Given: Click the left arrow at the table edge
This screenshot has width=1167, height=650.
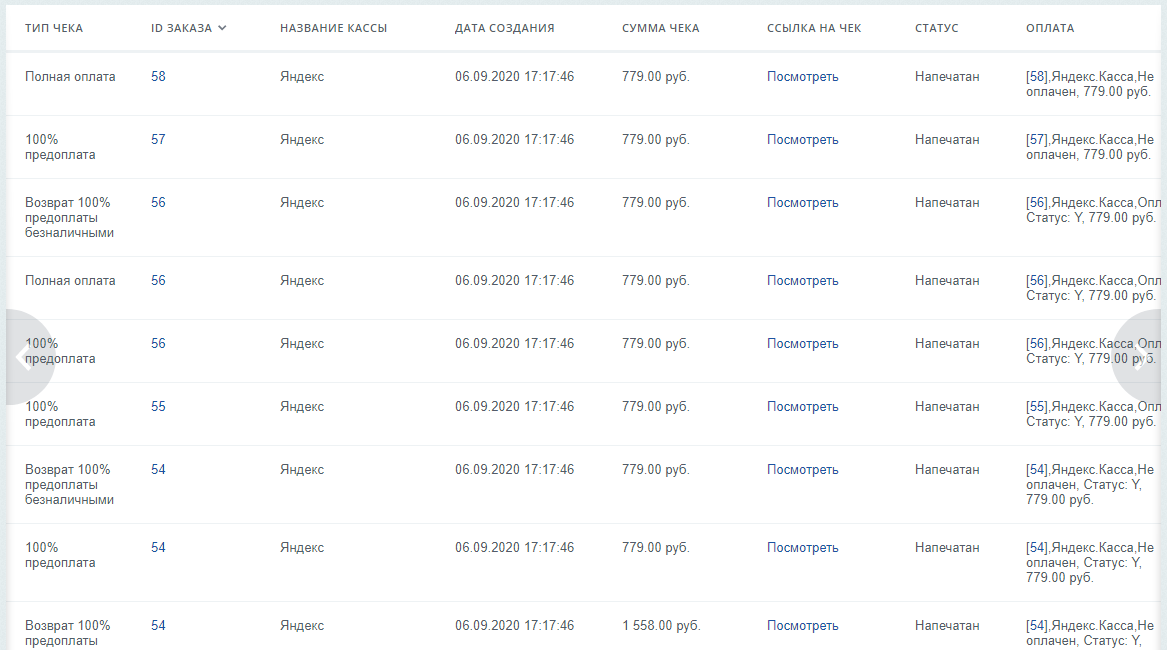Looking at the screenshot, I should coord(22,357).
